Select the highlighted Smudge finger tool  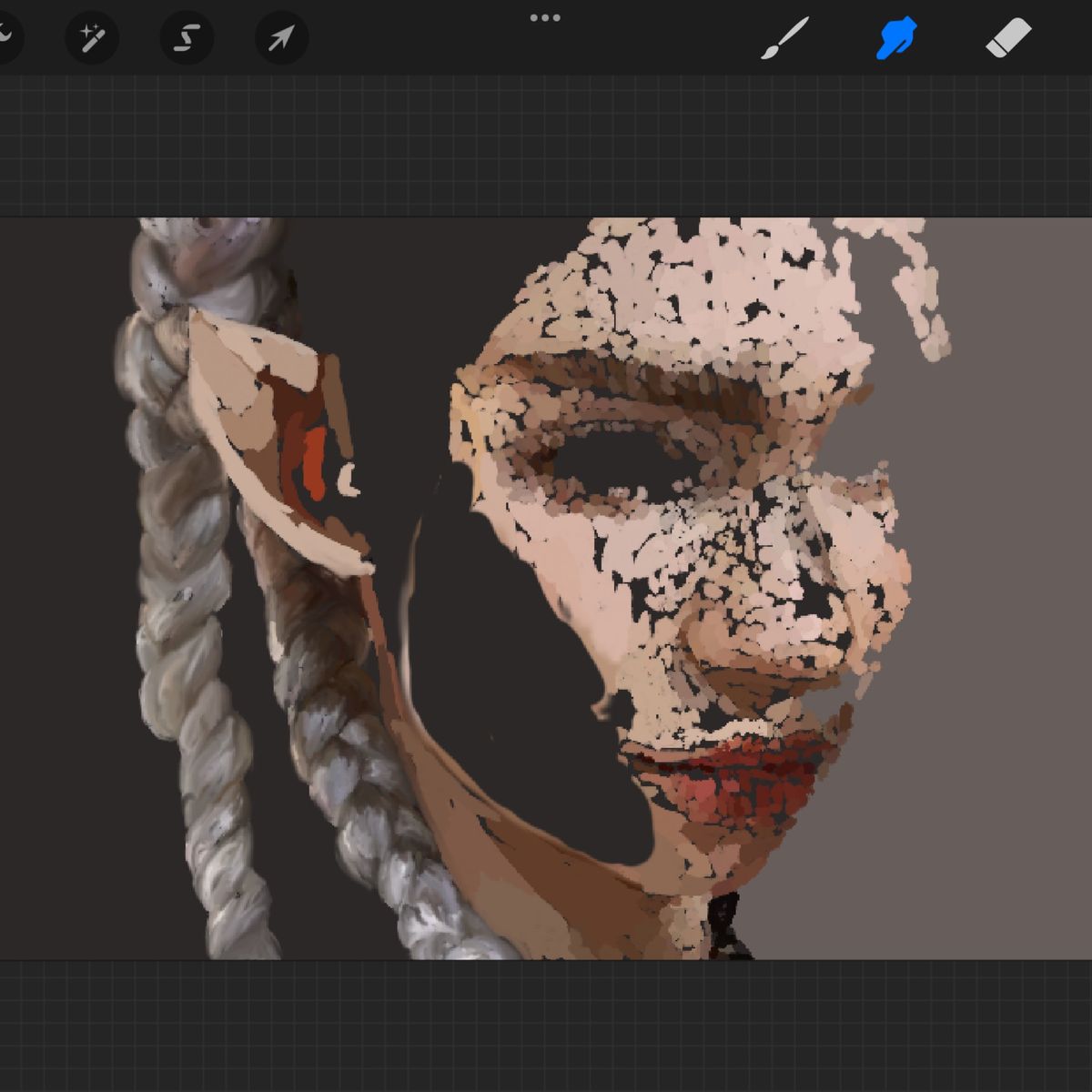pyautogui.click(x=895, y=38)
